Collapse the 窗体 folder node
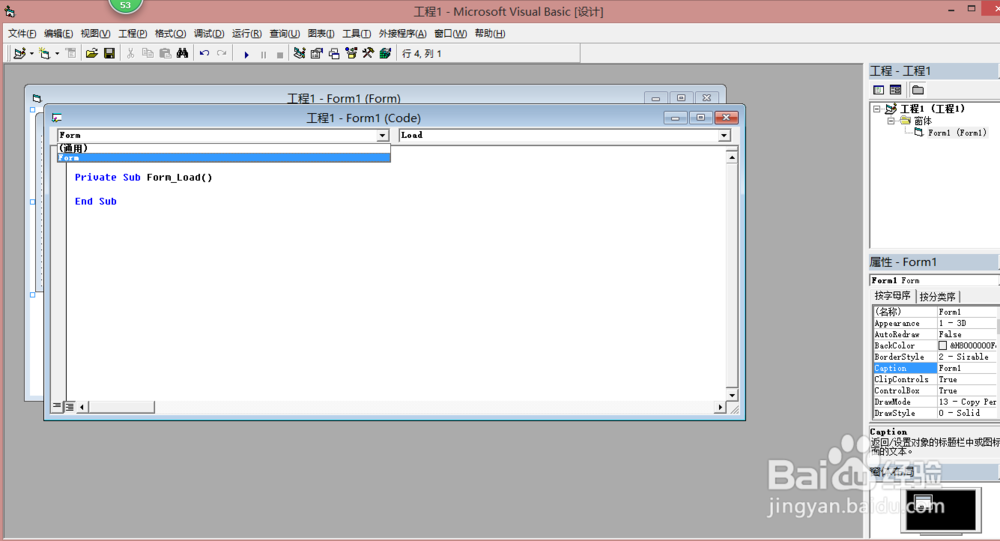 click(891, 121)
